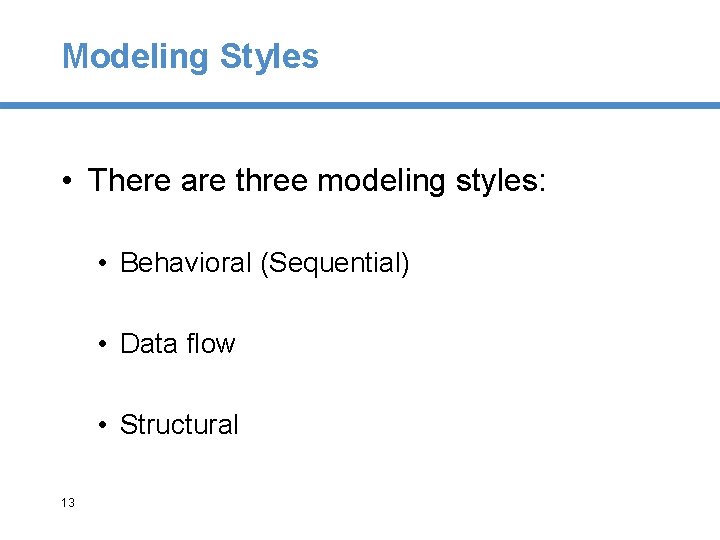Click the word 'styles:' in the main bullet
This screenshot has height=540, width=720.
501,181
